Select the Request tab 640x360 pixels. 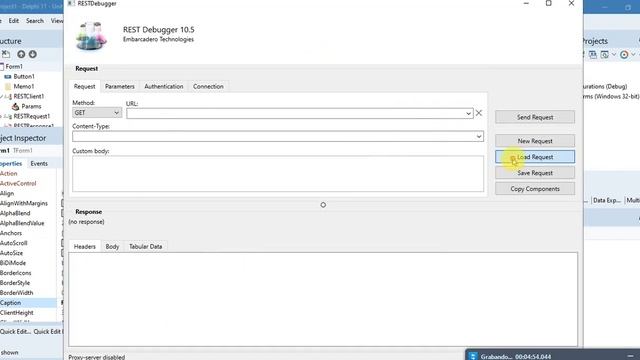click(x=84, y=87)
